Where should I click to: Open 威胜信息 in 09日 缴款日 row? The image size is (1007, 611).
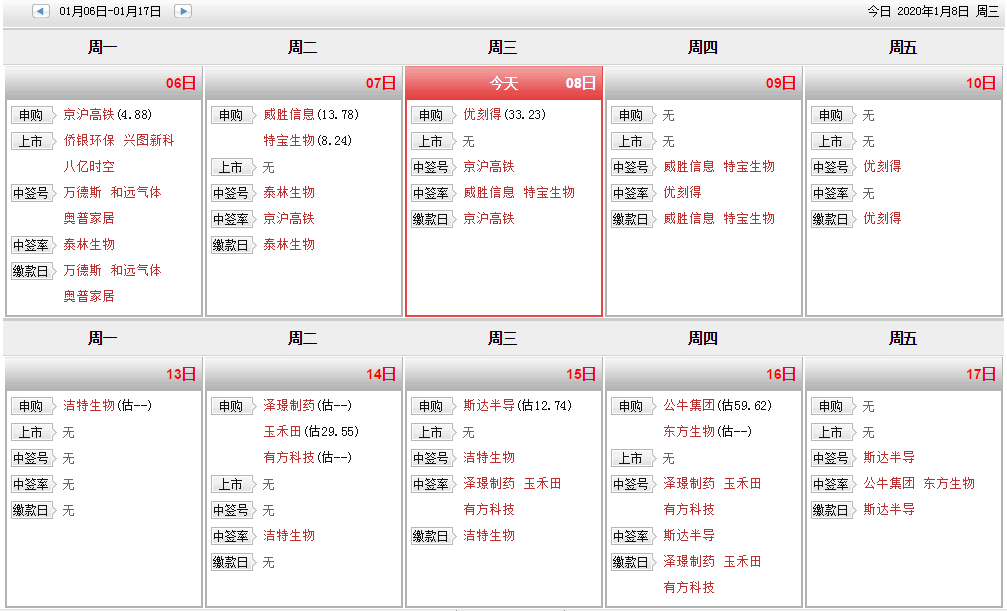tap(689, 218)
